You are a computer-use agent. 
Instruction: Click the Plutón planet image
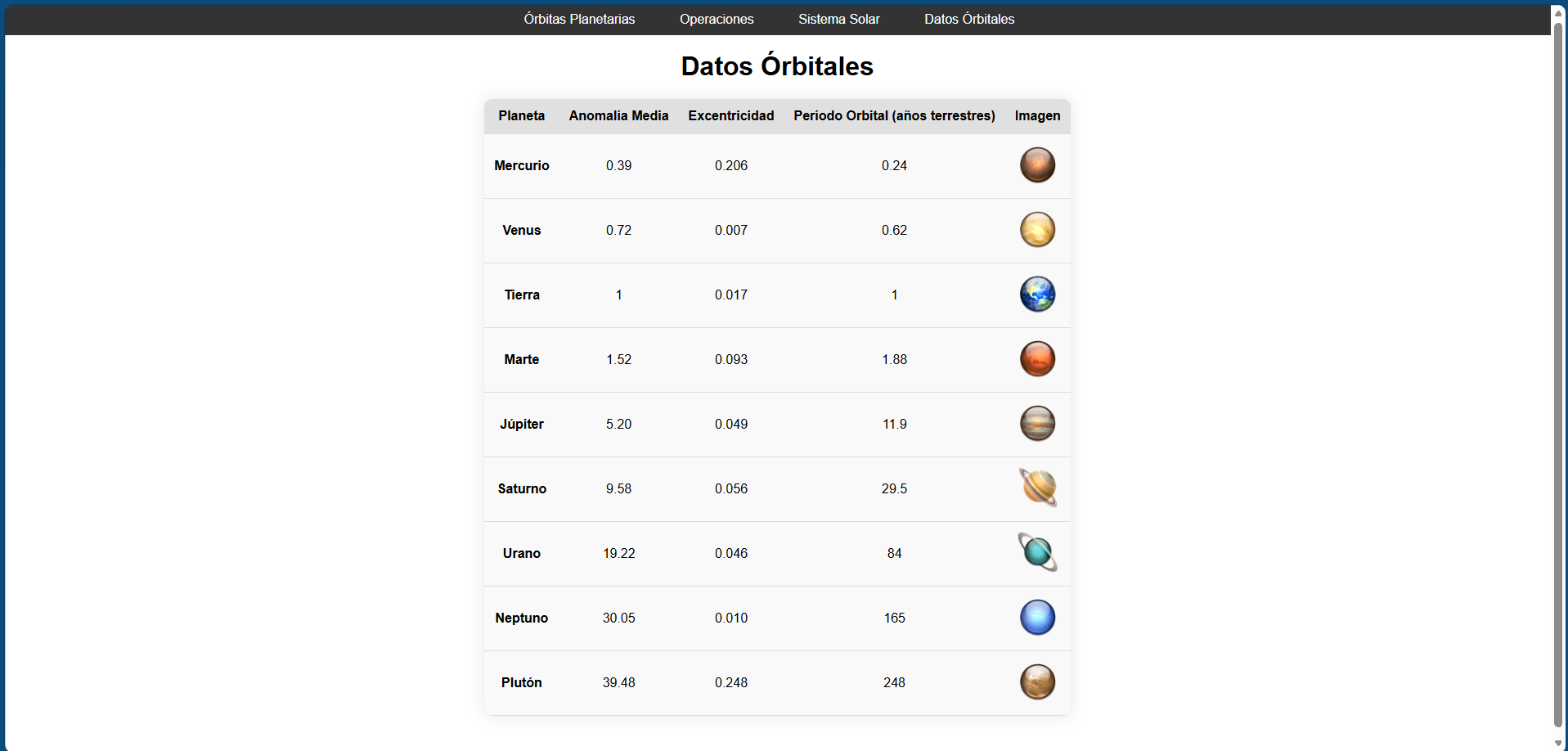(x=1037, y=682)
